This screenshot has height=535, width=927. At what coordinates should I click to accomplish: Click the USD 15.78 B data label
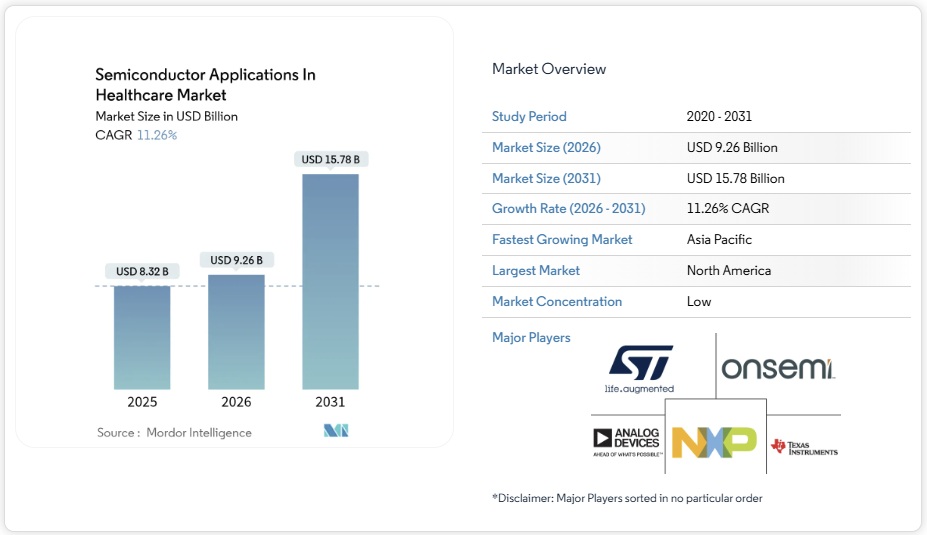pyautogui.click(x=330, y=159)
